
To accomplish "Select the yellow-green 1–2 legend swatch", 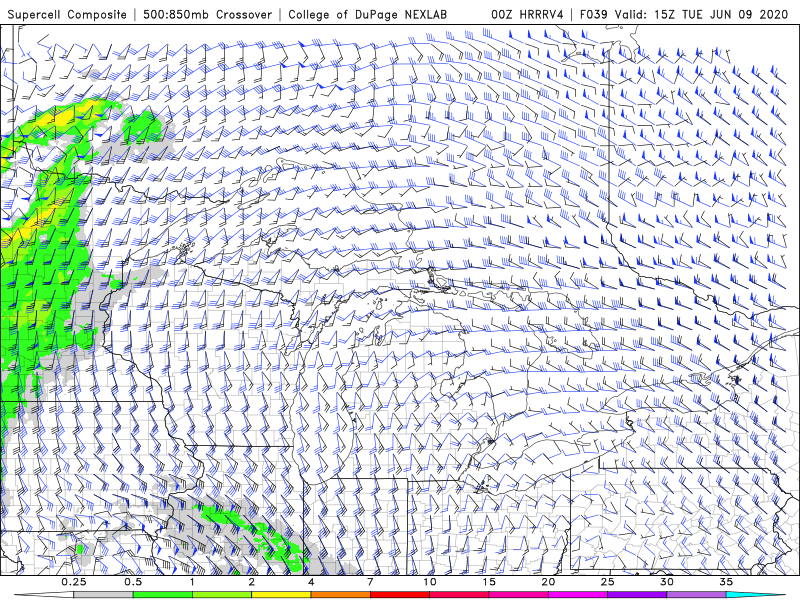I will pyautogui.click(x=222, y=595).
